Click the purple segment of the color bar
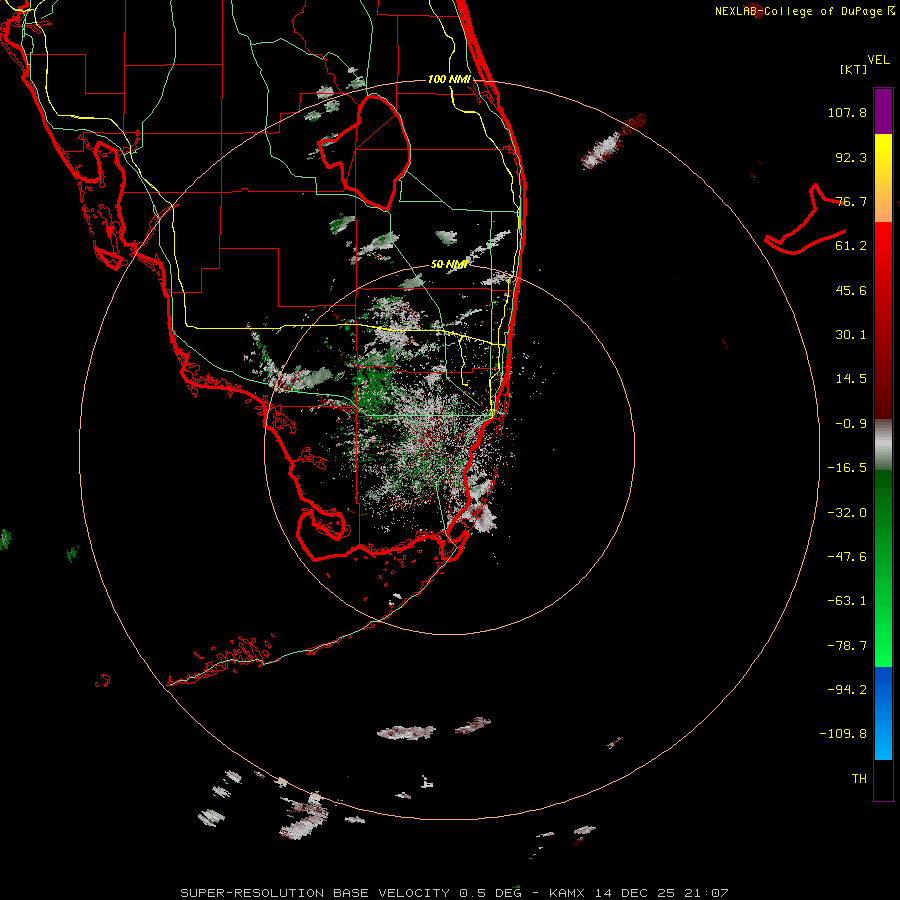The height and width of the screenshot is (900, 900). pos(883,111)
